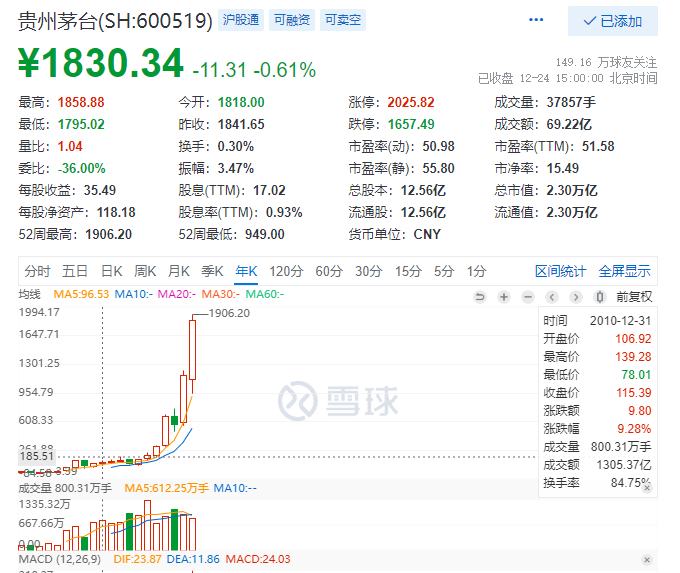Pan chart right with chevron icon

(576, 297)
